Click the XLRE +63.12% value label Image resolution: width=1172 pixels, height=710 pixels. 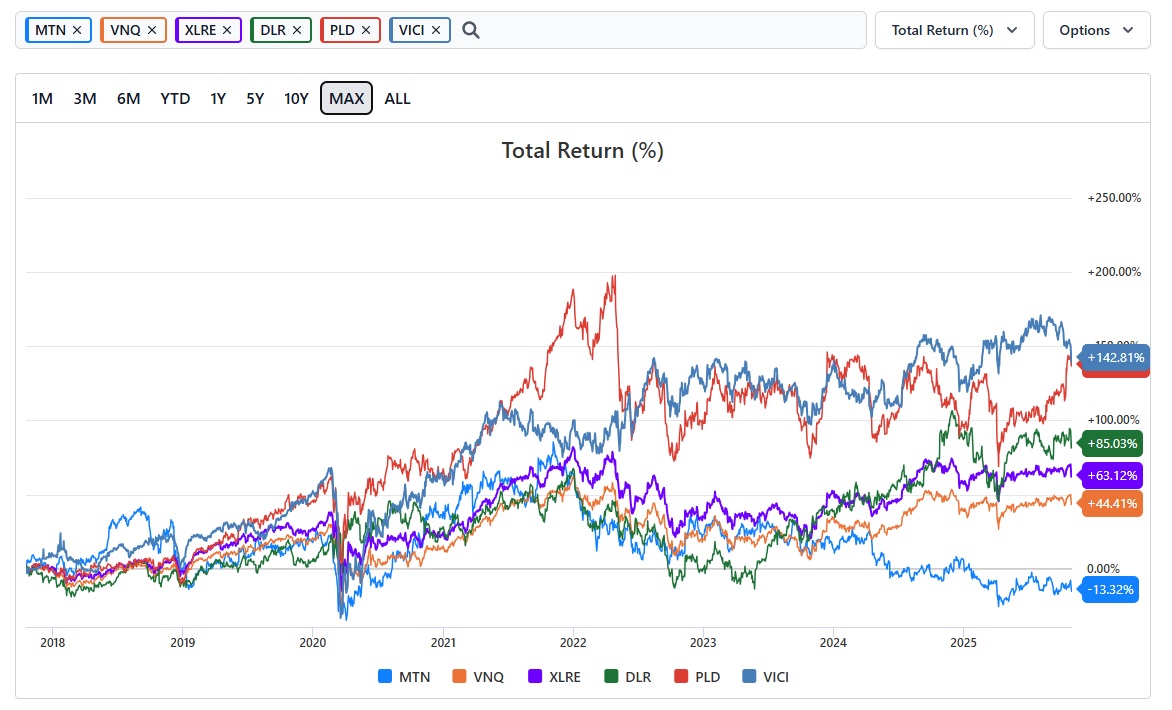1111,474
